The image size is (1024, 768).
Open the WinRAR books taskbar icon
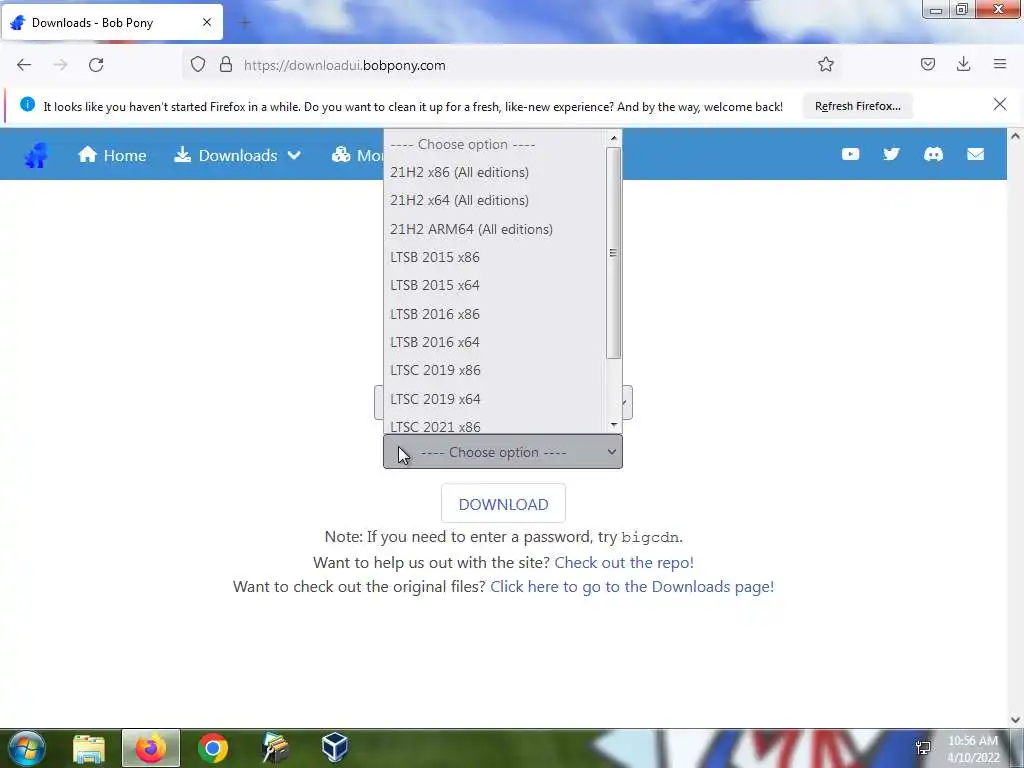click(x=275, y=748)
